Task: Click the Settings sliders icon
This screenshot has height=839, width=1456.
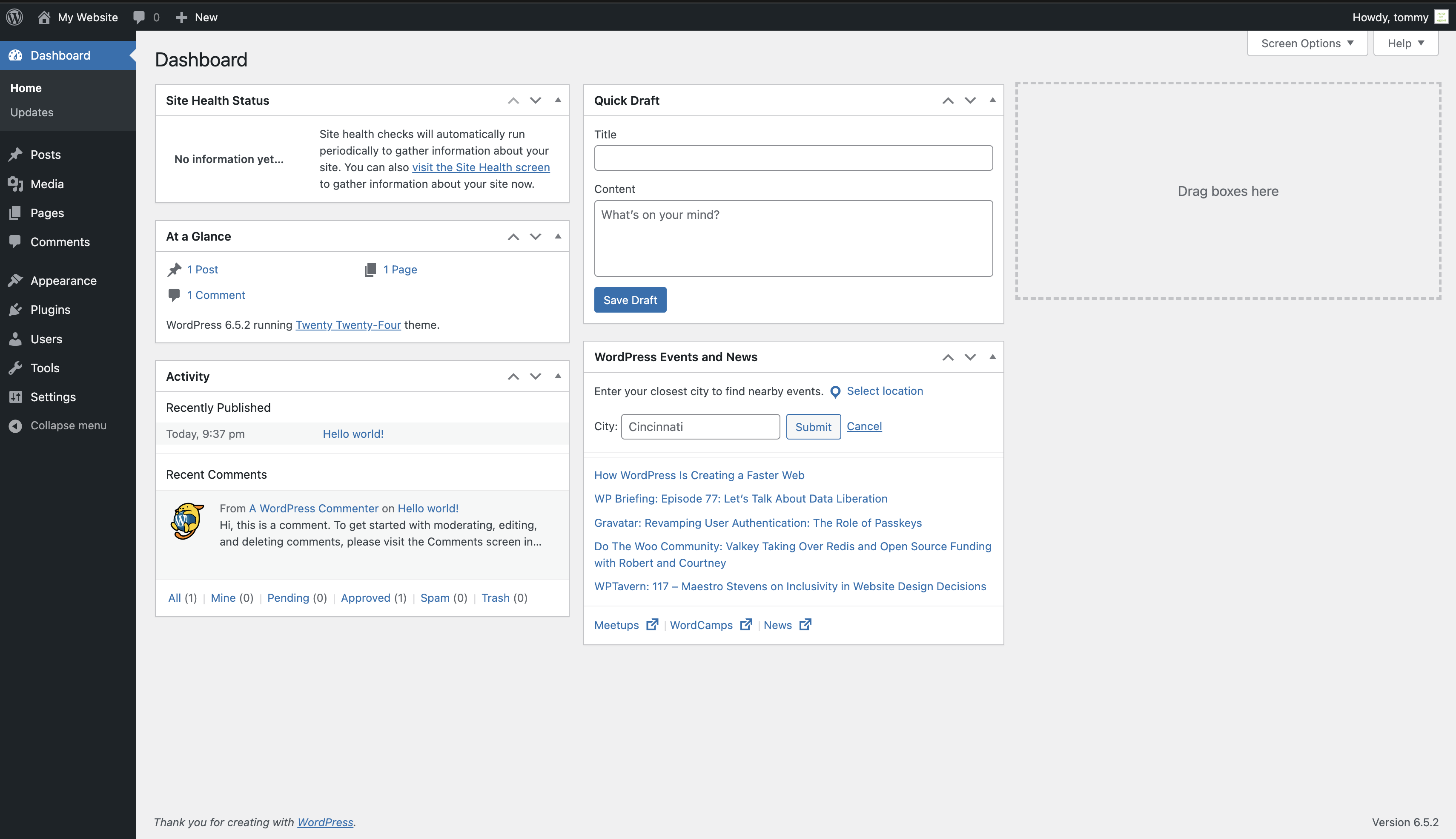Action: [x=16, y=397]
